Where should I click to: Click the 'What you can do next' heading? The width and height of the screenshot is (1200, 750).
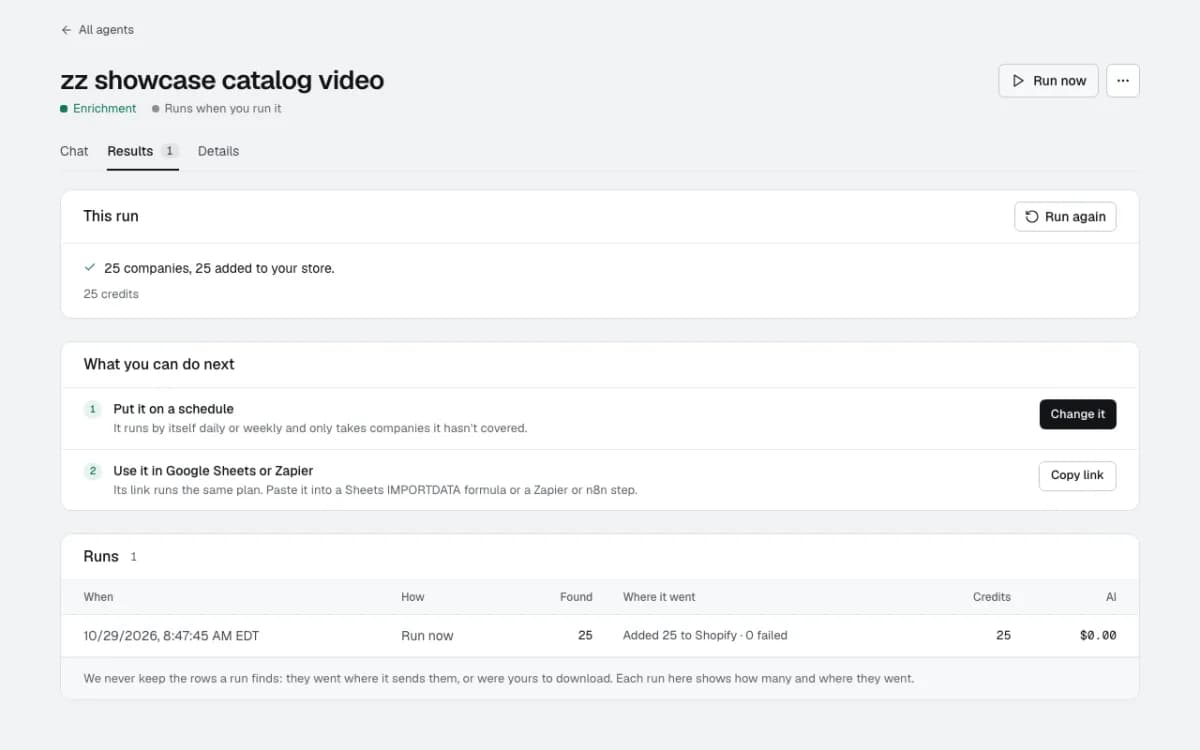point(159,364)
